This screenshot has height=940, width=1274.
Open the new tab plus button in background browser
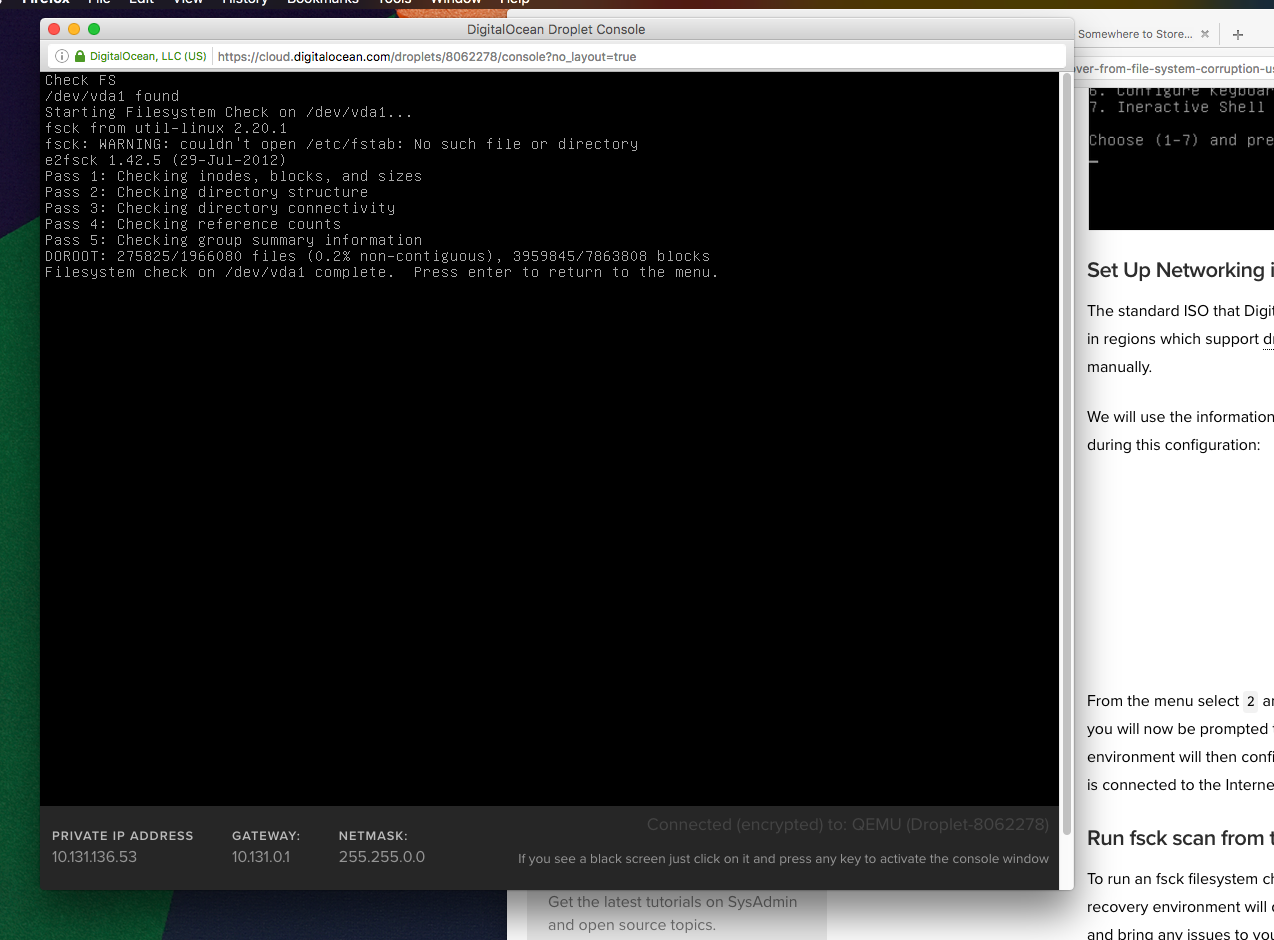[1237, 34]
